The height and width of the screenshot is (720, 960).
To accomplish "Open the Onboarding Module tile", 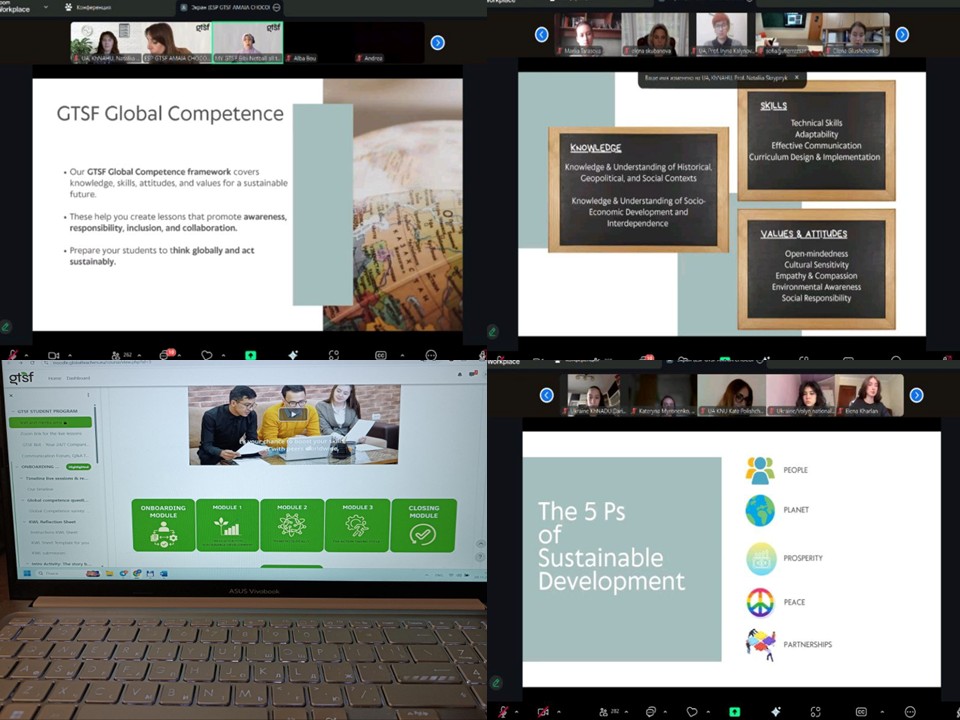I will click(163, 525).
